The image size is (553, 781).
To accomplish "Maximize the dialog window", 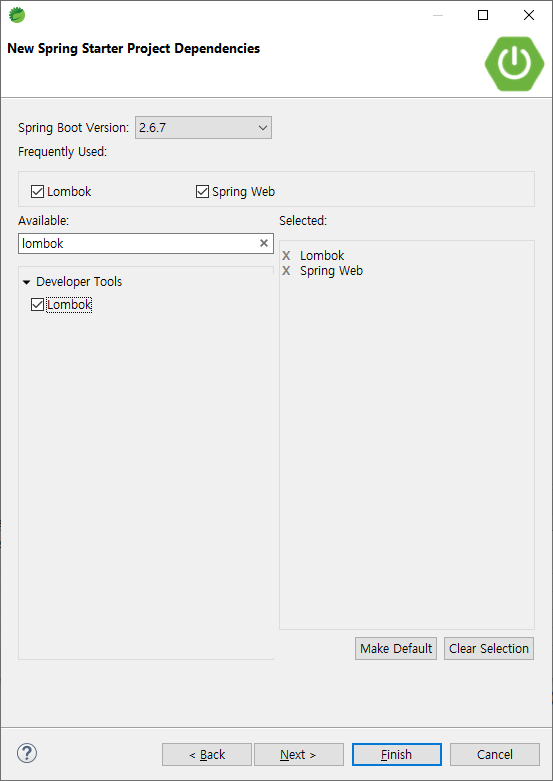I will (483, 15).
